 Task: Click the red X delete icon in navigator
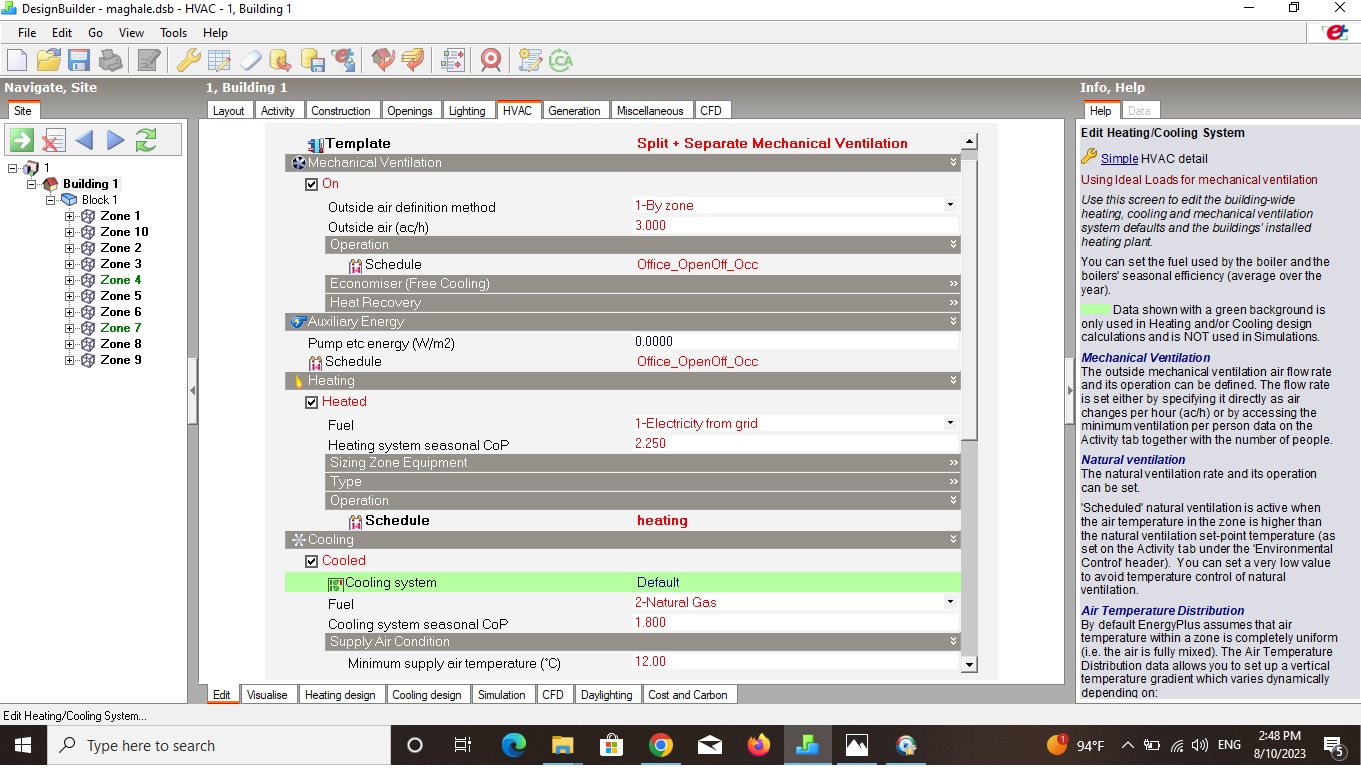pos(53,140)
